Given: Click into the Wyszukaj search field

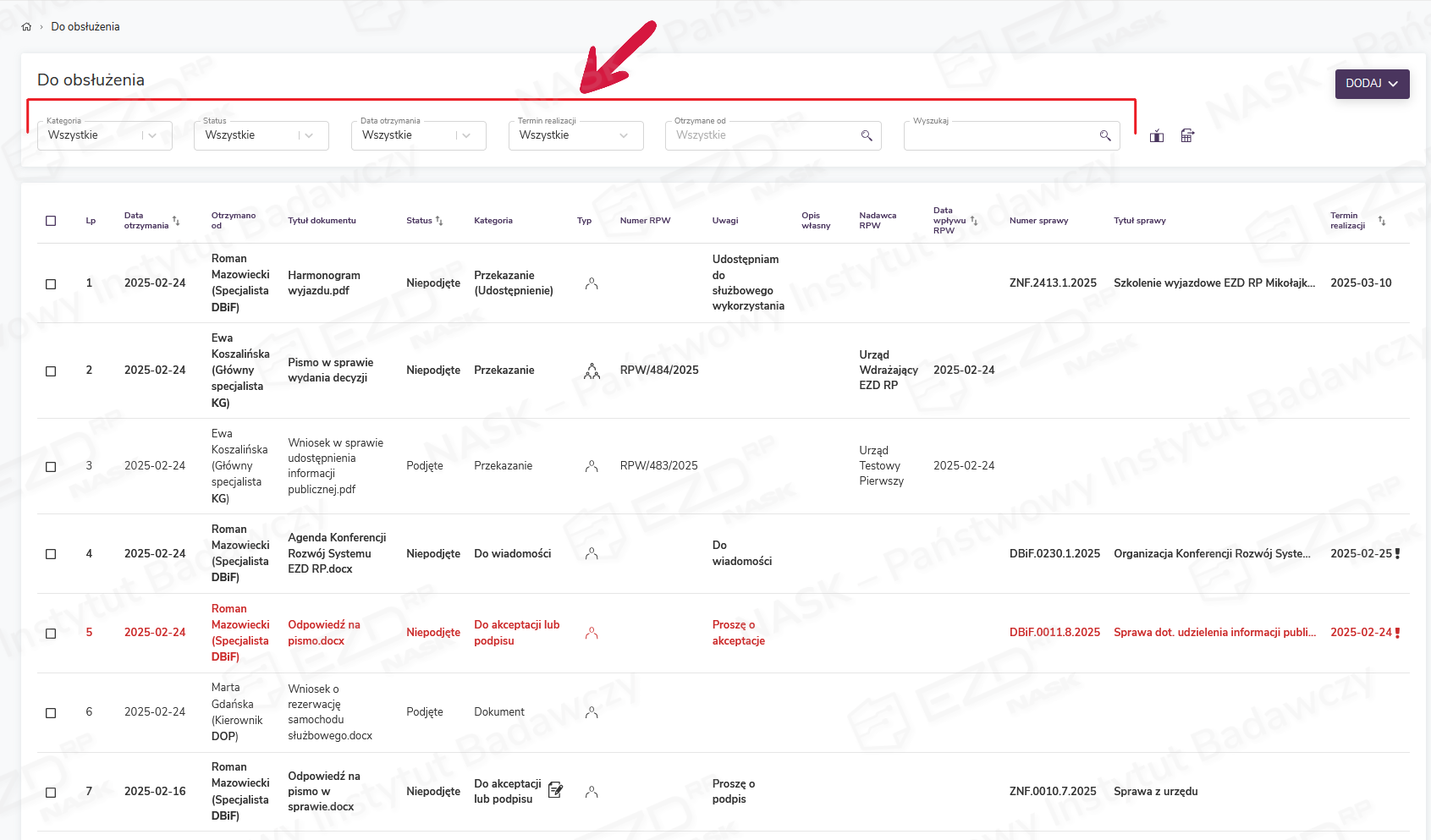Looking at the screenshot, I should [x=999, y=136].
